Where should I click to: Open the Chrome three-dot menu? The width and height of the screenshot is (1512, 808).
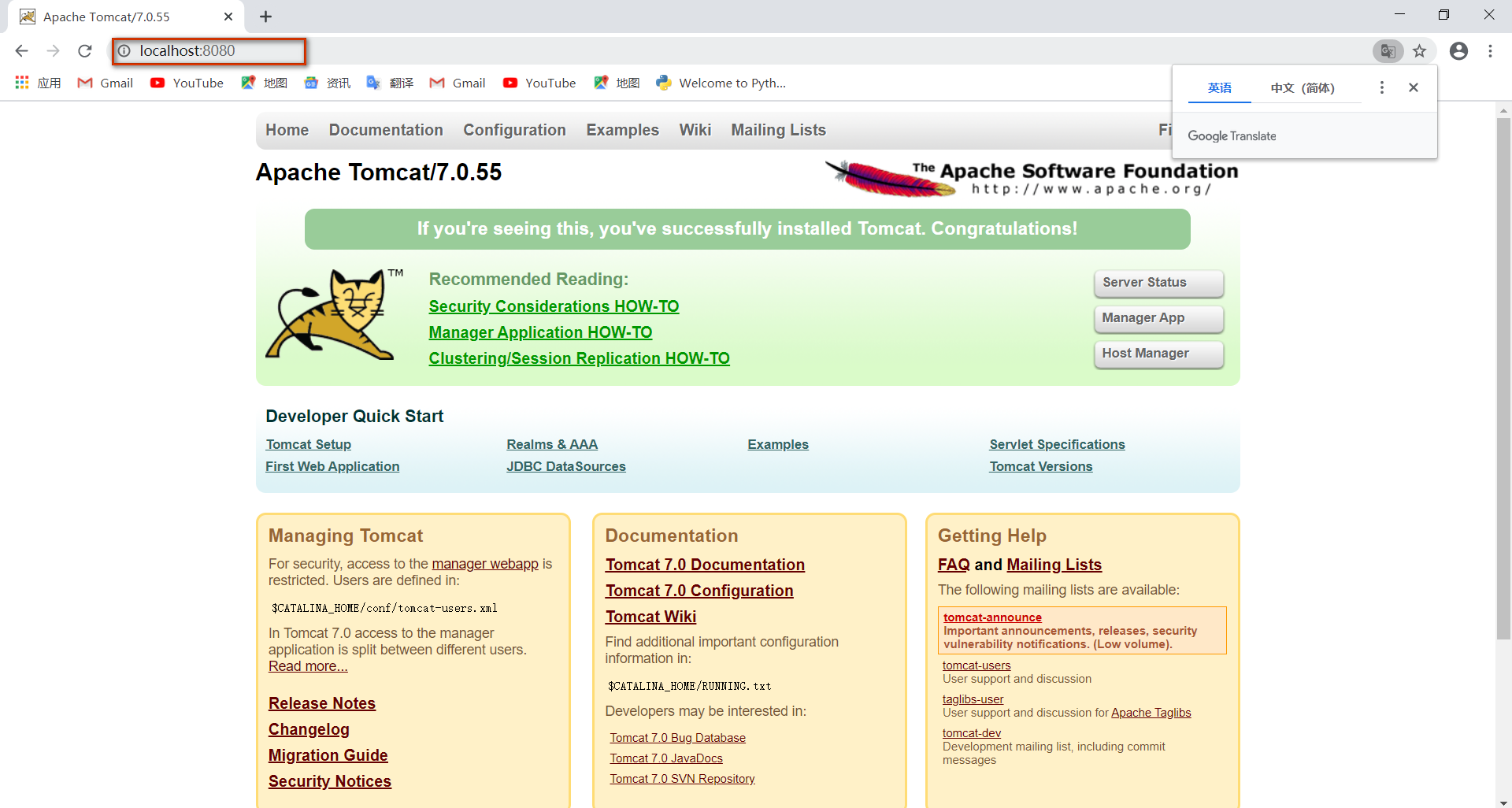pos(1490,51)
